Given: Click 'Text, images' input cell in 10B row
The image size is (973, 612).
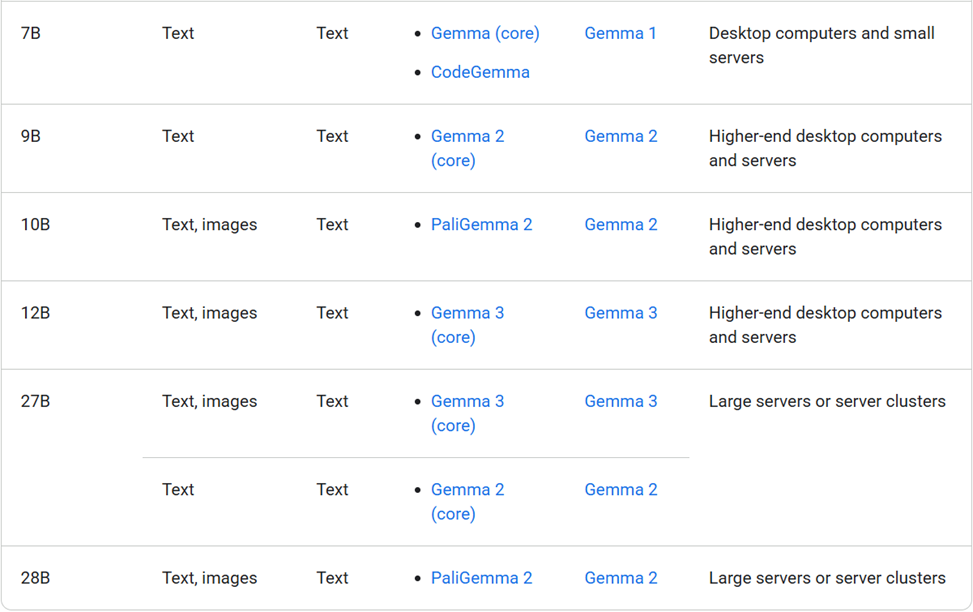Looking at the screenshot, I should click(x=209, y=225).
